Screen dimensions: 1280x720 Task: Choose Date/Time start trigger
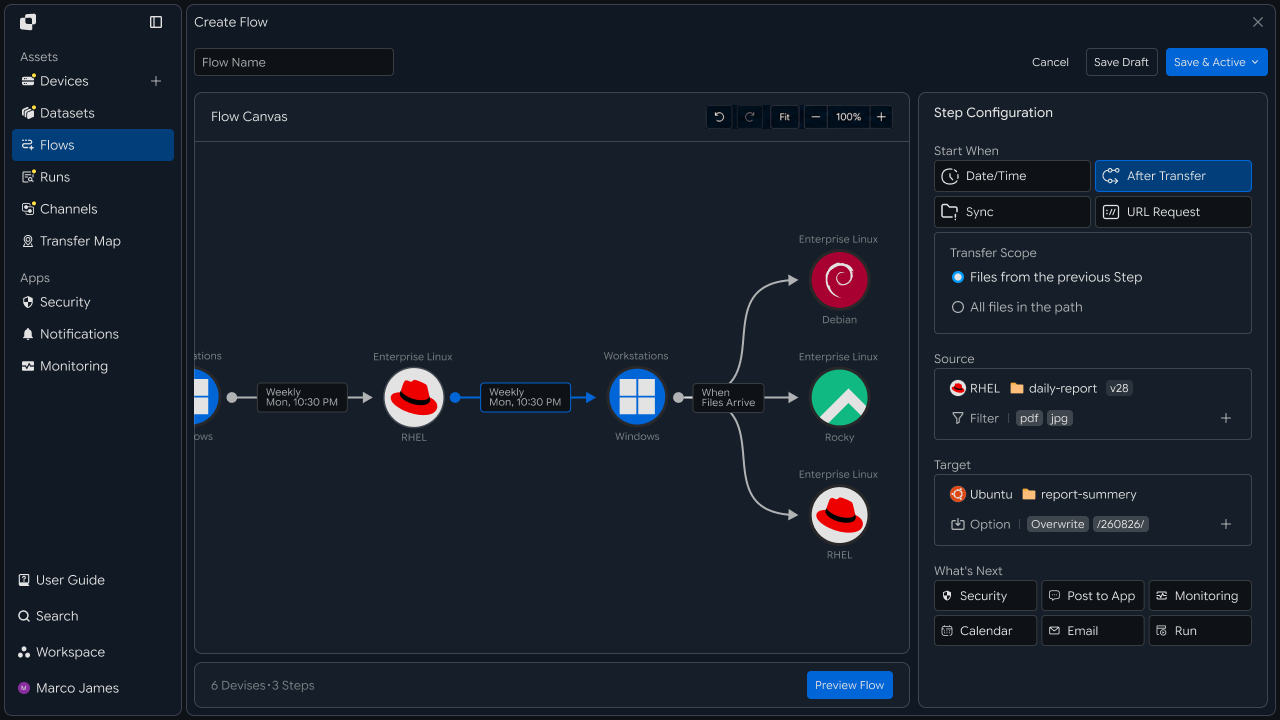[1012, 176]
